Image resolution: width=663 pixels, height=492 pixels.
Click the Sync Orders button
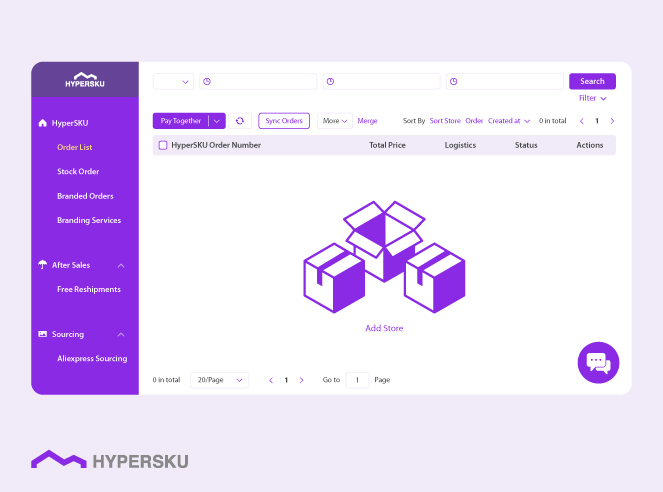click(284, 121)
